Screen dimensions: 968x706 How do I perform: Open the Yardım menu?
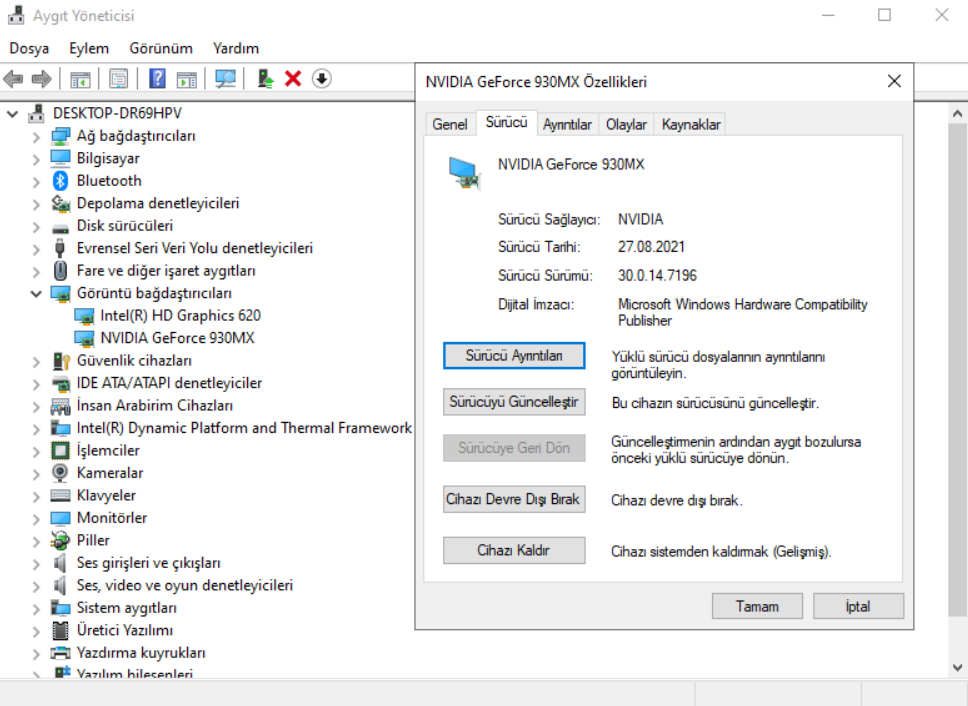[236, 48]
